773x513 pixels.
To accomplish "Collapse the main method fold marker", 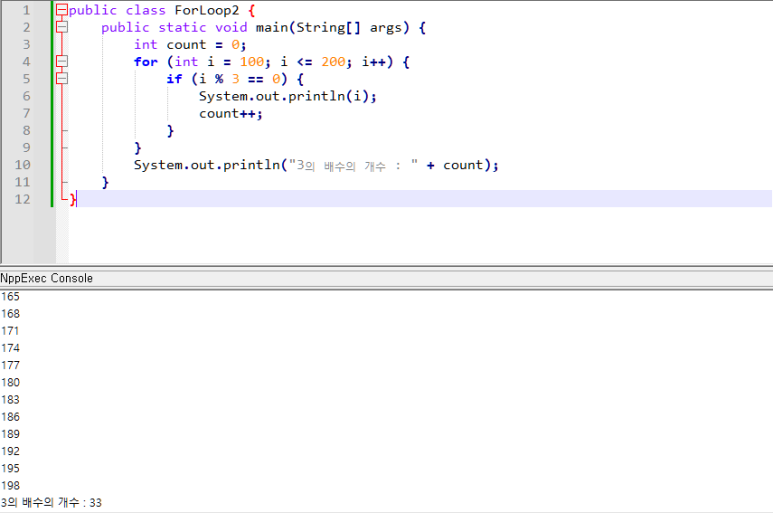I will pyautogui.click(x=62, y=27).
